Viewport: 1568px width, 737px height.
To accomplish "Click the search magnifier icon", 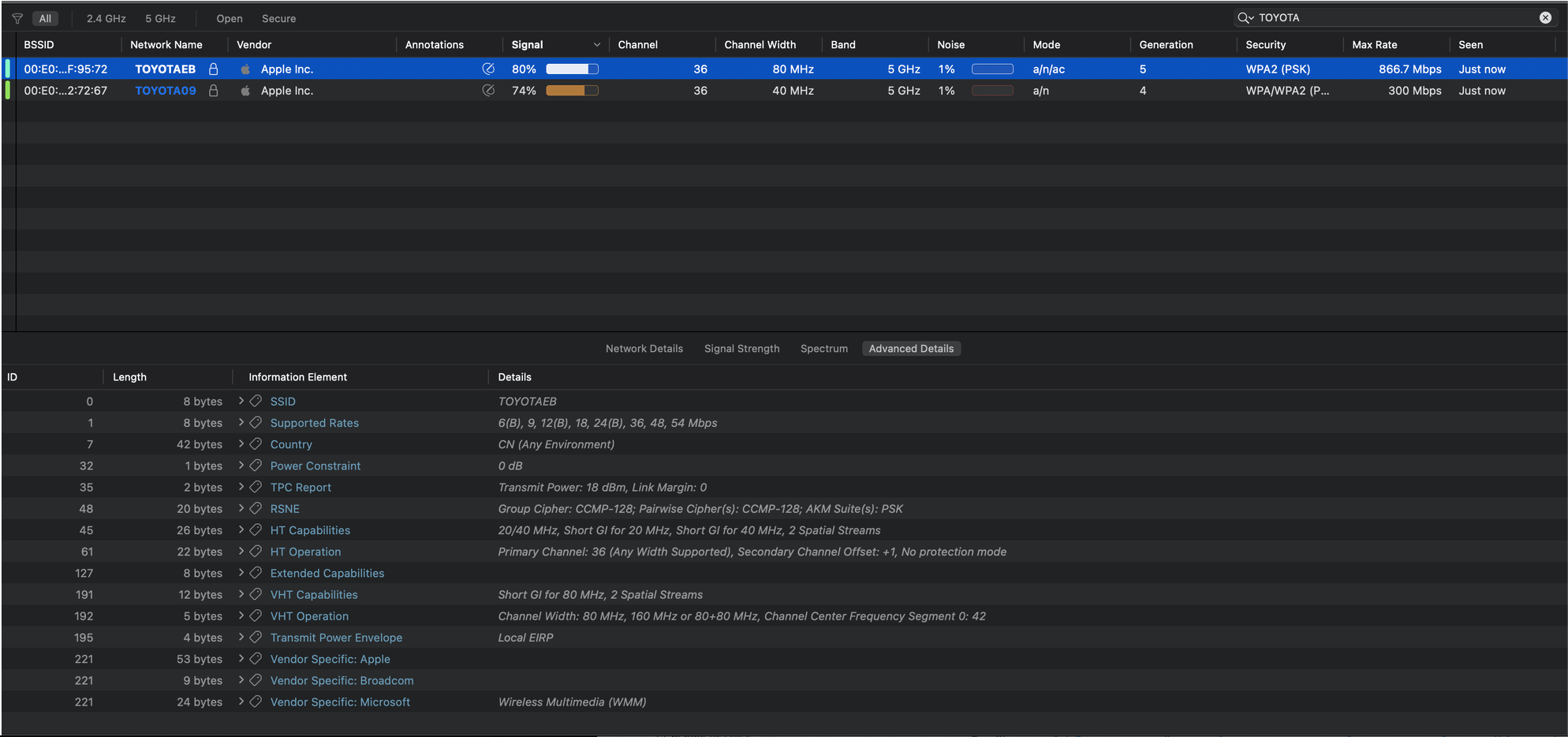I will point(1245,17).
